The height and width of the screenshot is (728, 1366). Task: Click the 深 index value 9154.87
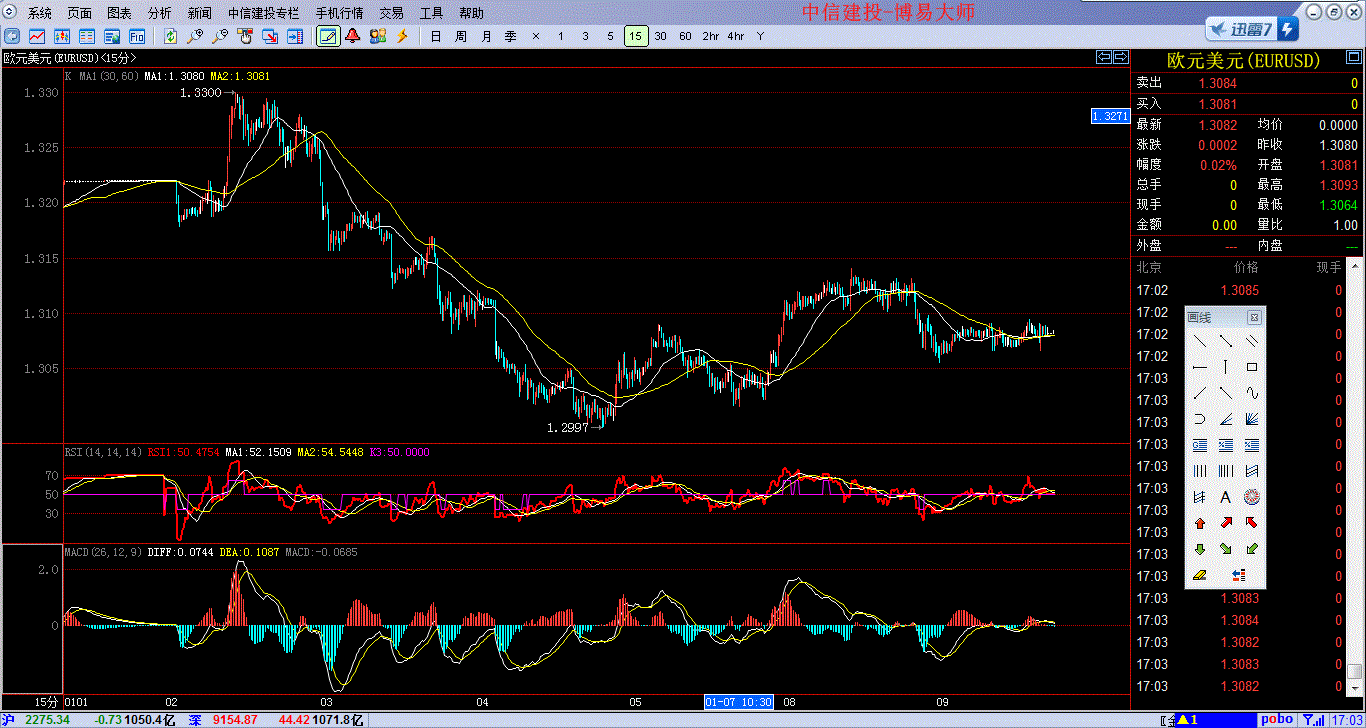coord(236,720)
